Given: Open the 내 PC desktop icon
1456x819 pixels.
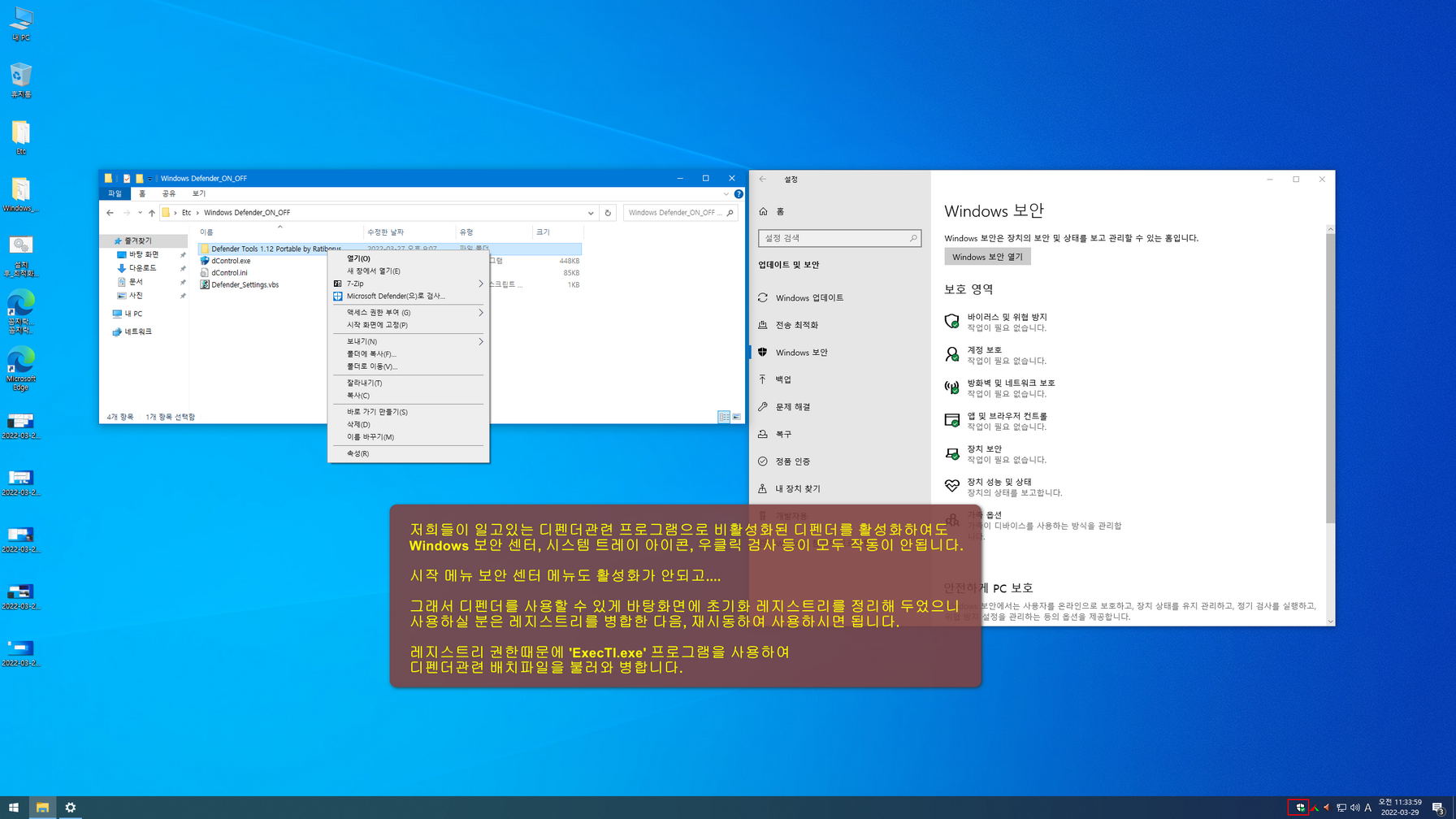Looking at the screenshot, I should (20, 24).
